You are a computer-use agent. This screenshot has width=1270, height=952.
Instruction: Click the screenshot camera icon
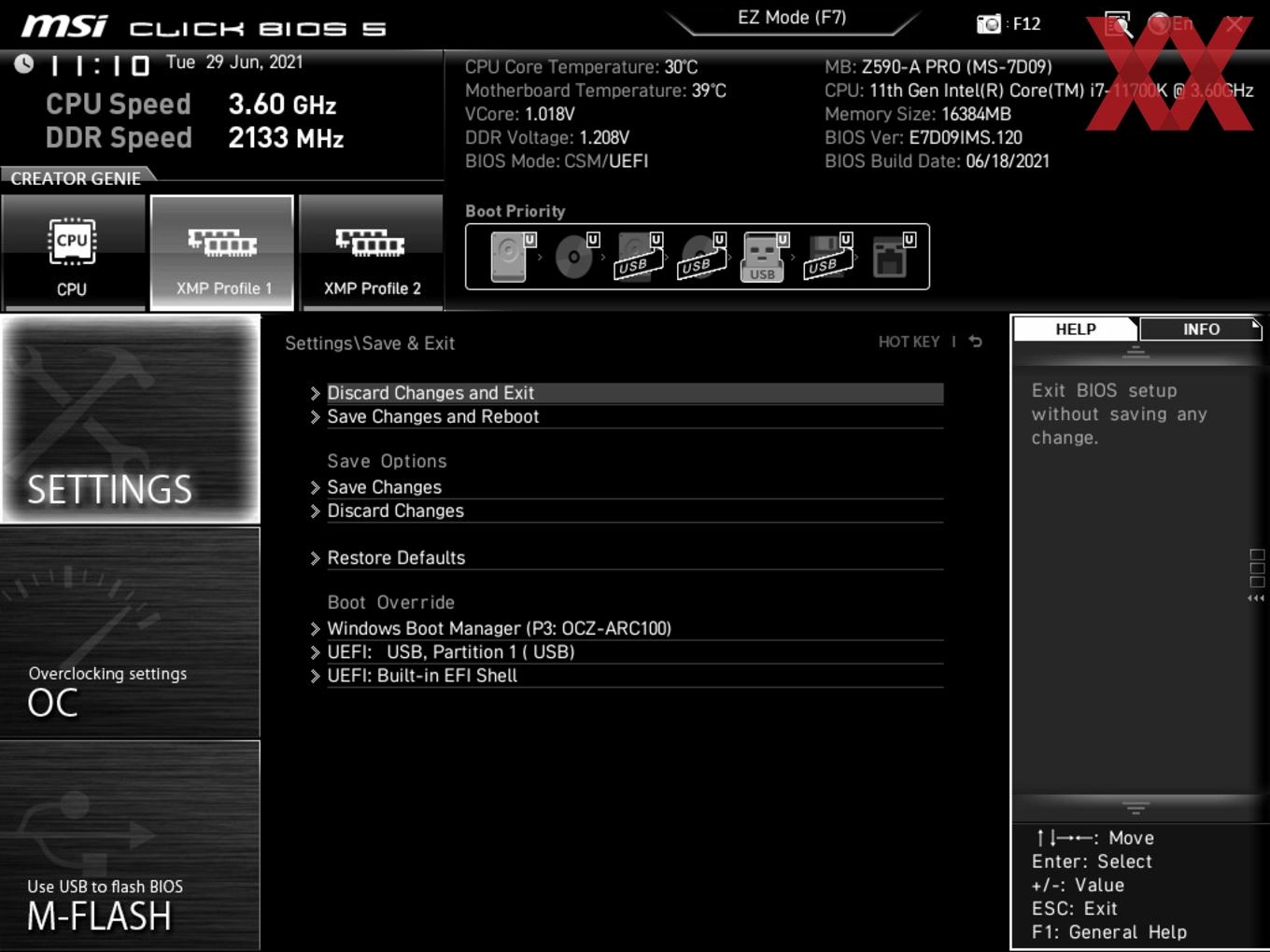tap(989, 24)
